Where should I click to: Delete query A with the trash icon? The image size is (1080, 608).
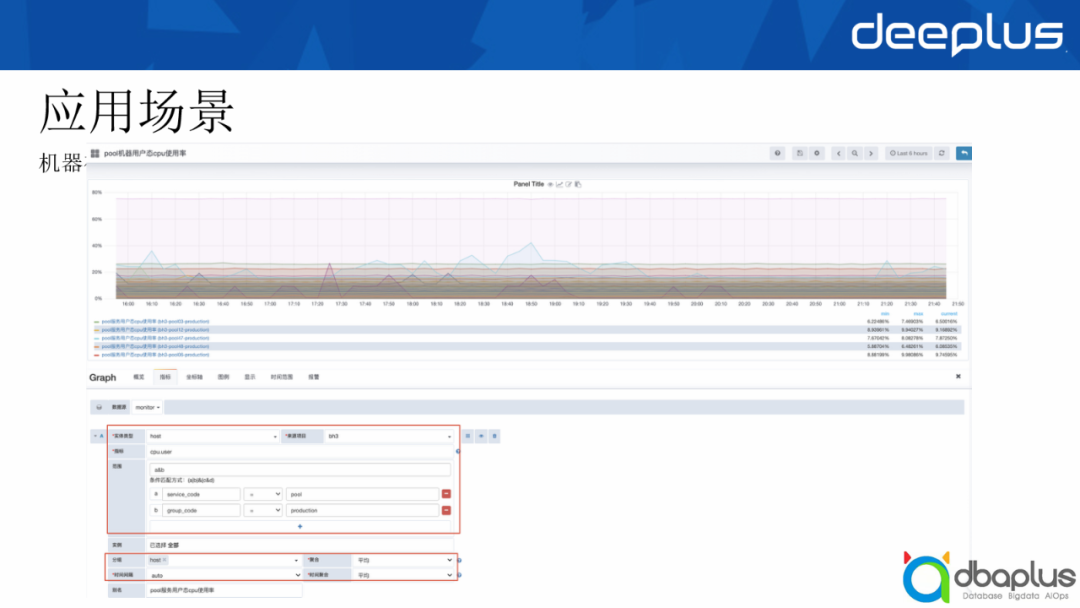(x=495, y=436)
